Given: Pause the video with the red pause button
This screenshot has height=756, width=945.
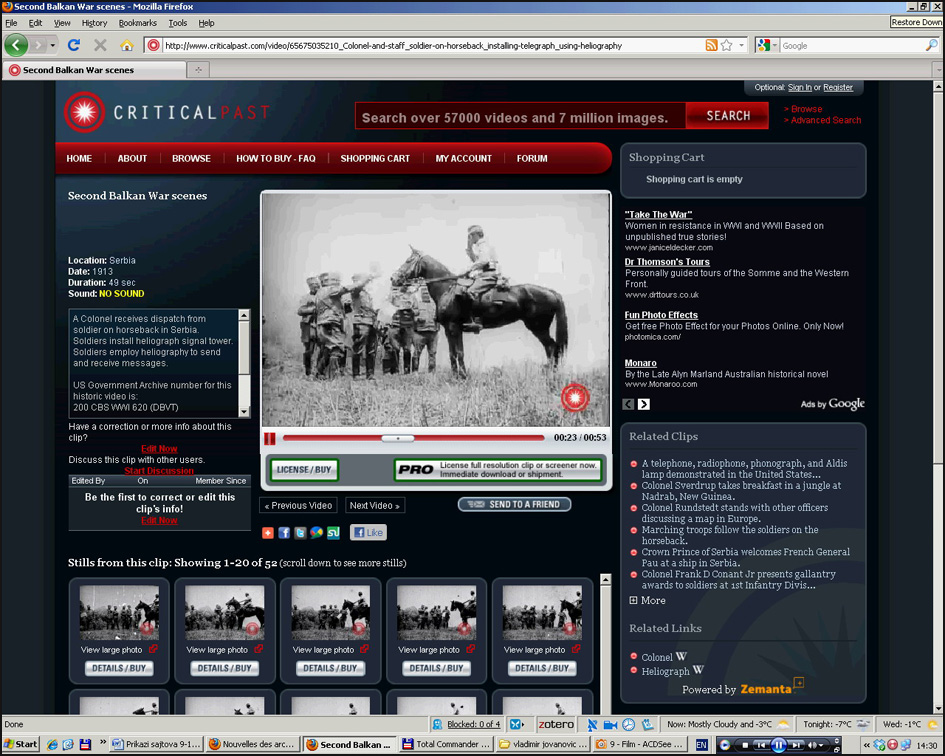Looking at the screenshot, I should [x=270, y=438].
